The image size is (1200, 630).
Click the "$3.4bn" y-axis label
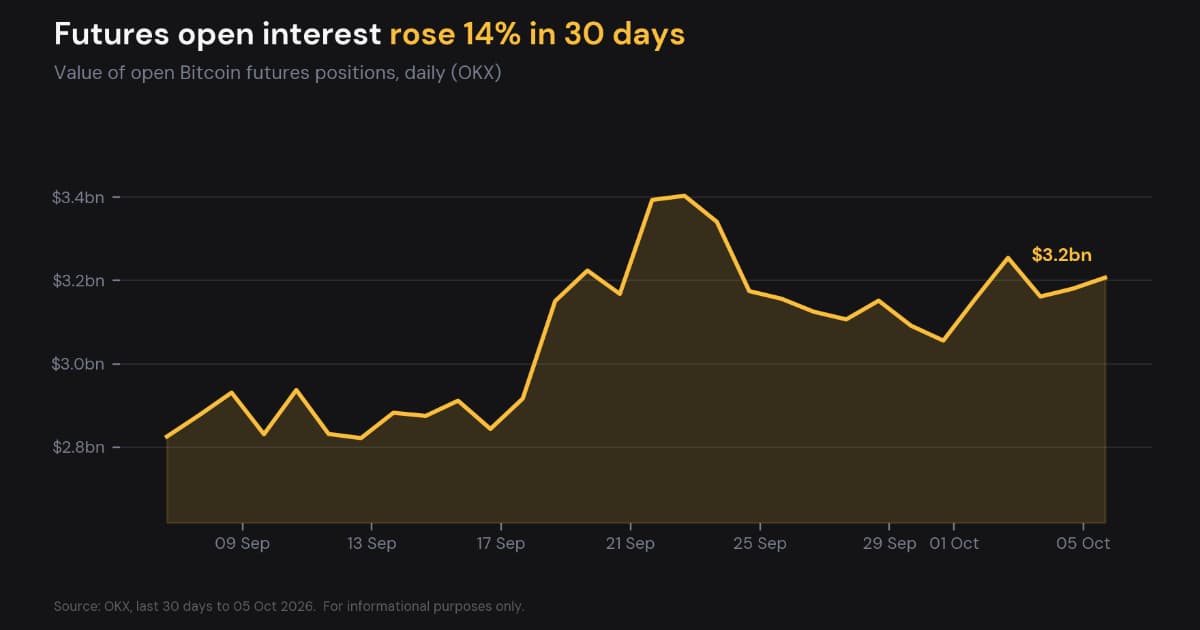pyautogui.click(x=79, y=197)
